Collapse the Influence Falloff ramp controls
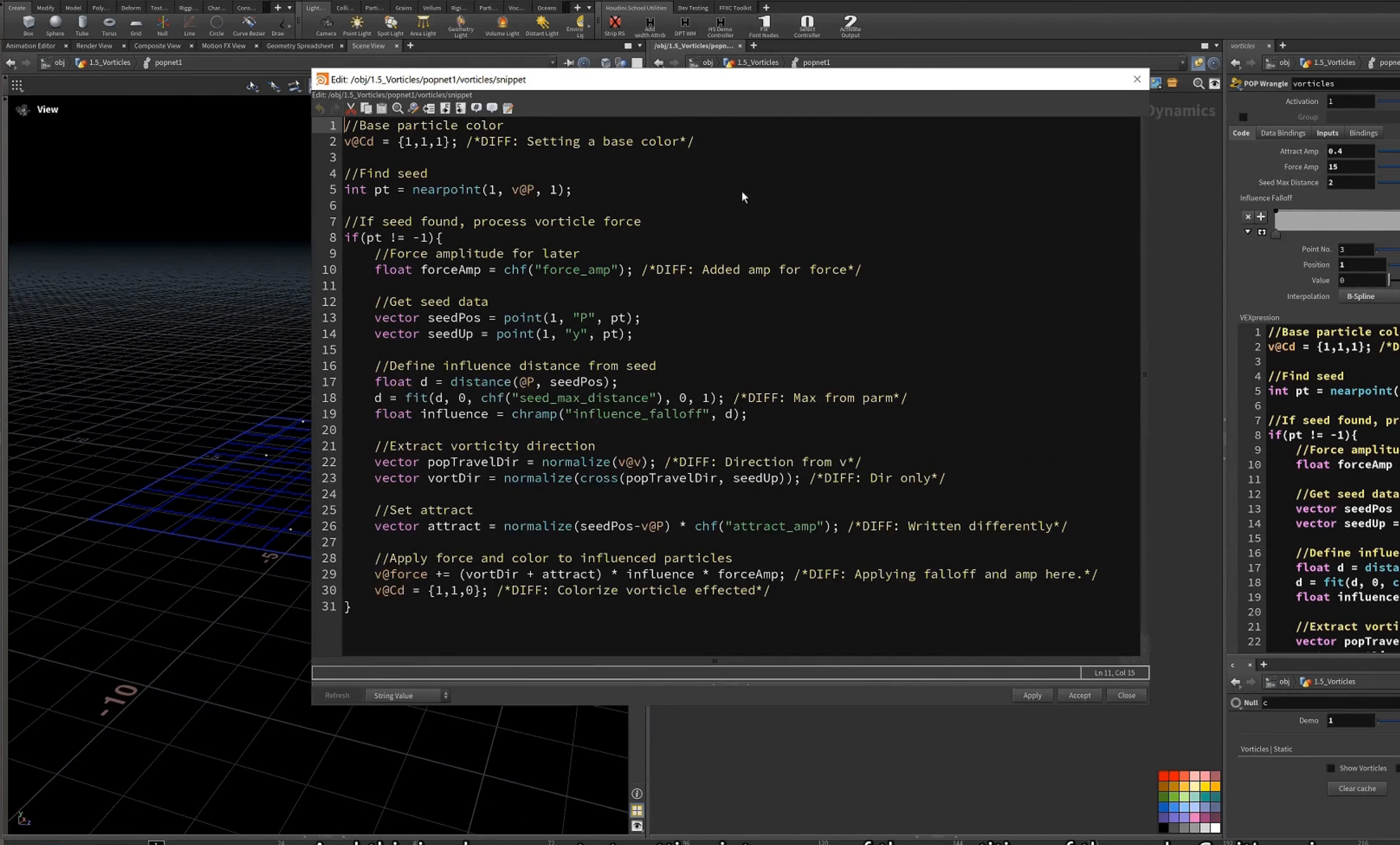Image resolution: width=1400 pixels, height=845 pixels. 1248,231
